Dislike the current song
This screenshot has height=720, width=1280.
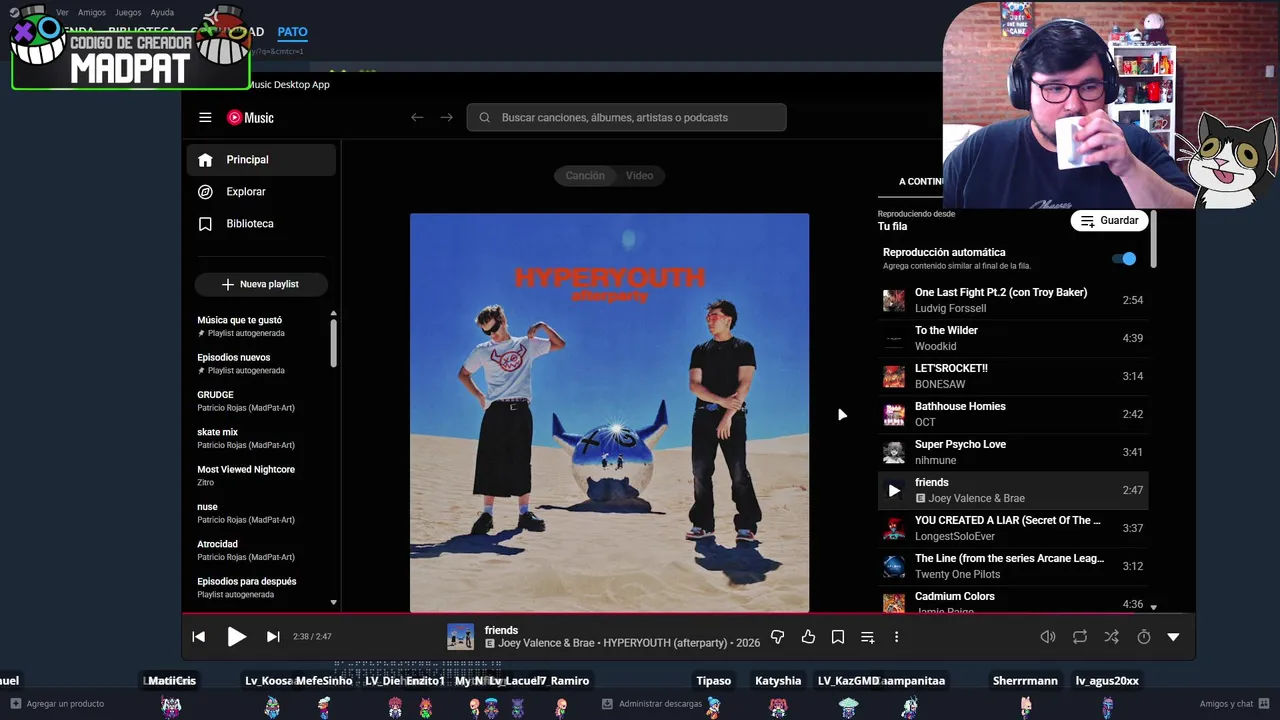[777, 637]
